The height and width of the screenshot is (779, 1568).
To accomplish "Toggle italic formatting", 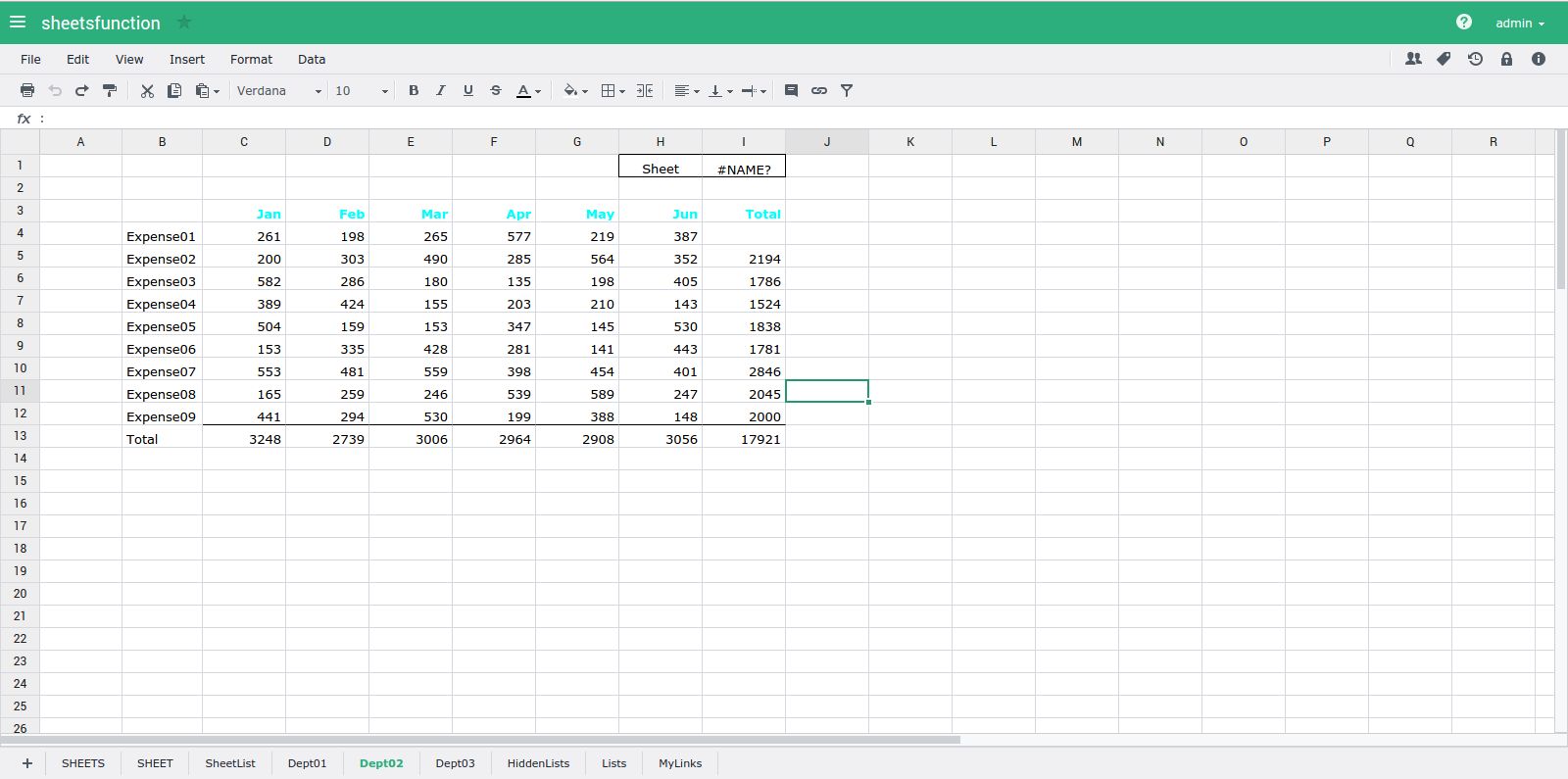I will [441, 90].
